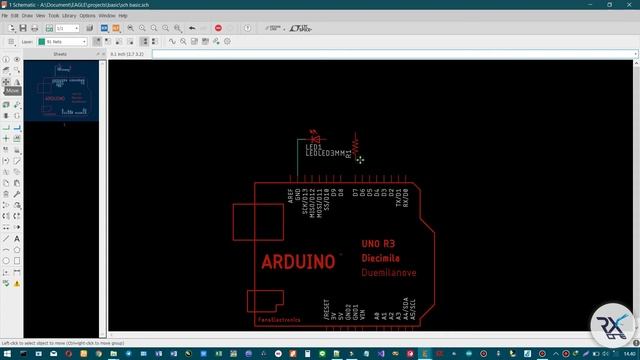
Task: Select the Text 'A' tool
Action: coord(17,239)
